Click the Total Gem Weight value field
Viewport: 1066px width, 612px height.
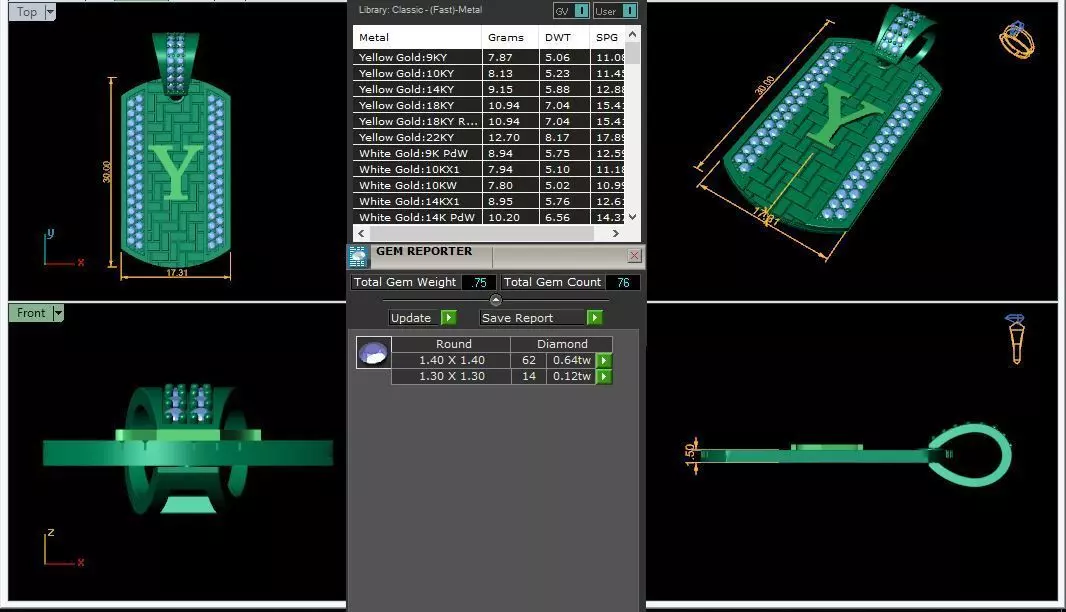tap(479, 282)
